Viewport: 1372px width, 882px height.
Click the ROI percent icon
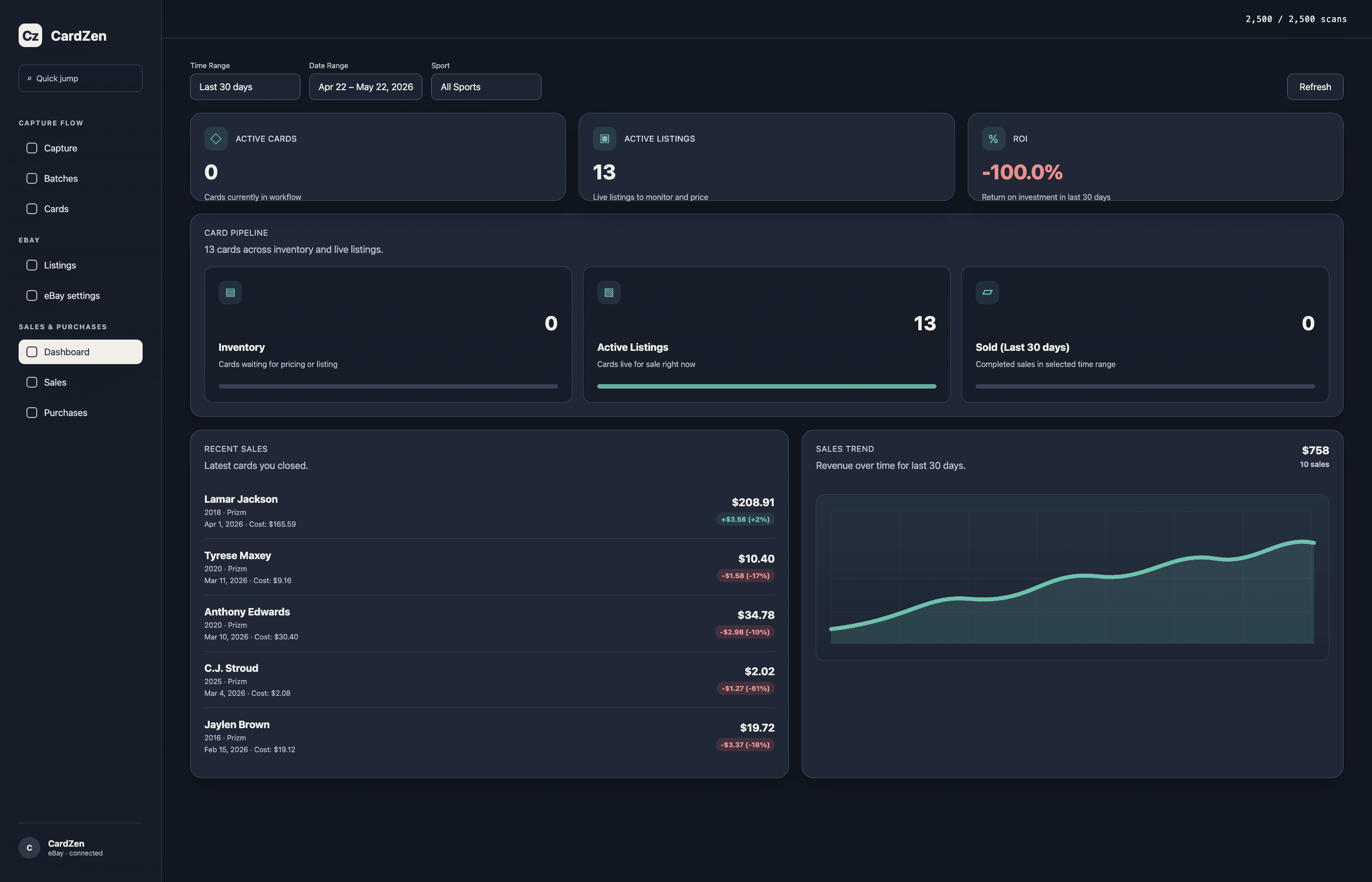click(x=994, y=139)
